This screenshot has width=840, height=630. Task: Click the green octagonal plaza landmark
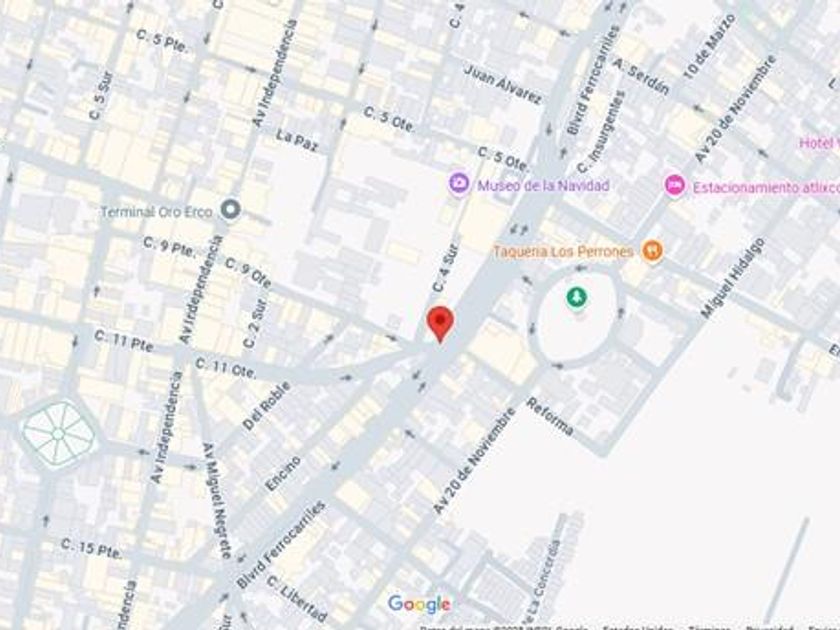(59, 433)
